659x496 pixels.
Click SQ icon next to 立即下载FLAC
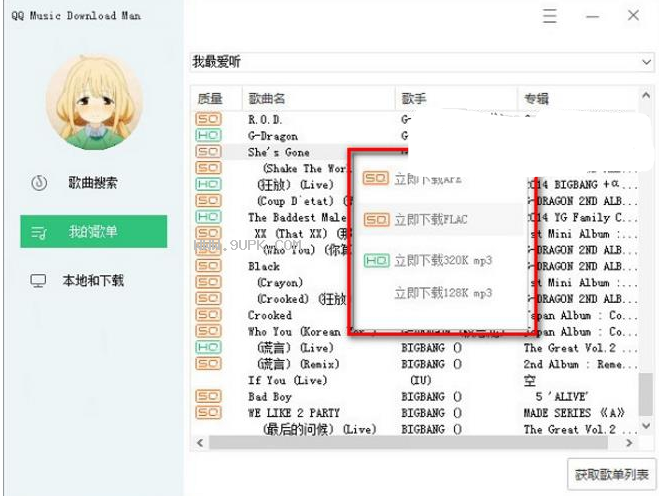pyautogui.click(x=377, y=219)
